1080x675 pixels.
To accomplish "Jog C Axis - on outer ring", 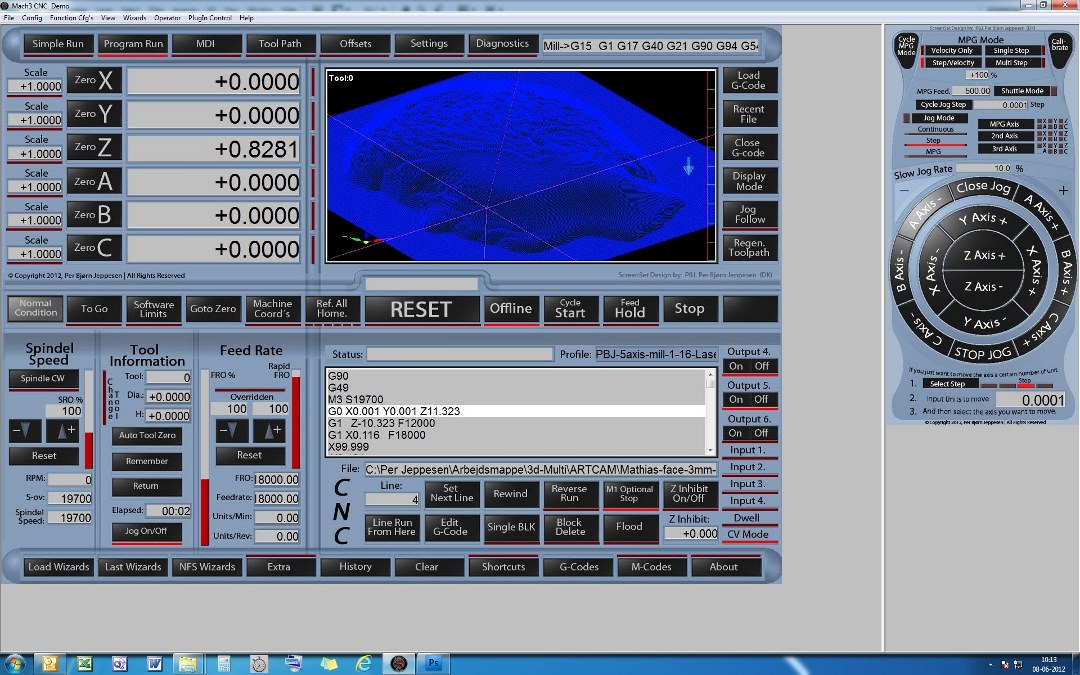I will click(x=926, y=331).
